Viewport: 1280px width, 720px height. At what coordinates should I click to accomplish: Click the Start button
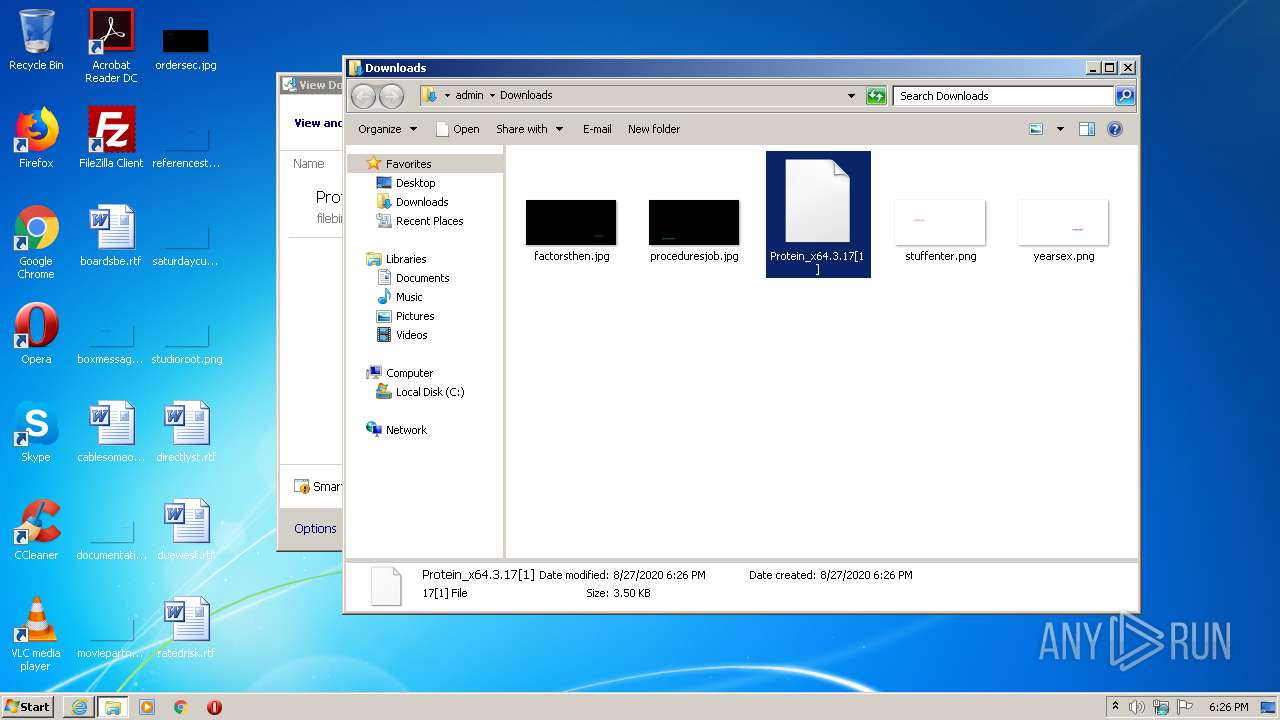pyautogui.click(x=28, y=707)
